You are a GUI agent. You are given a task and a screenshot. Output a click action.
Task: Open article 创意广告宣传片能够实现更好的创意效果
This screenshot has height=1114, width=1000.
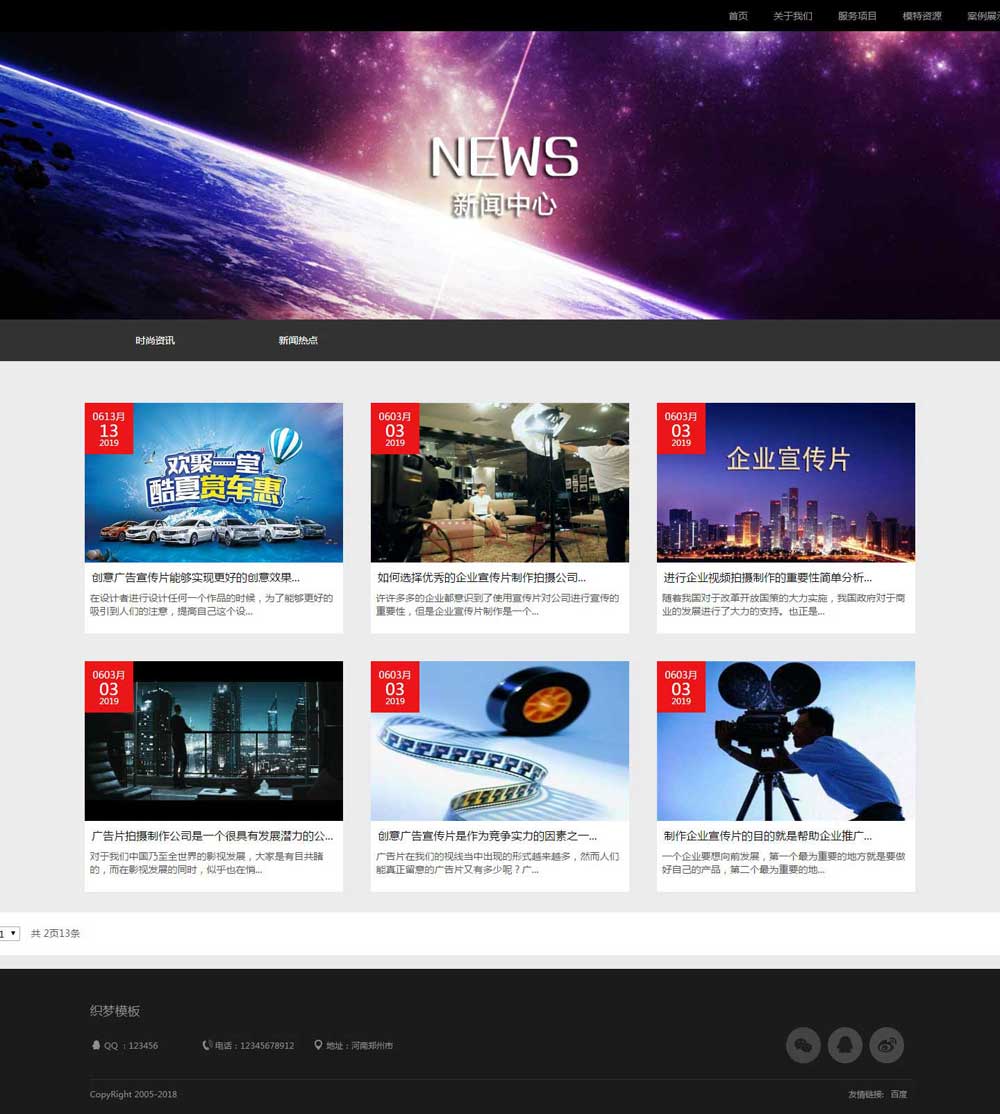[195, 578]
